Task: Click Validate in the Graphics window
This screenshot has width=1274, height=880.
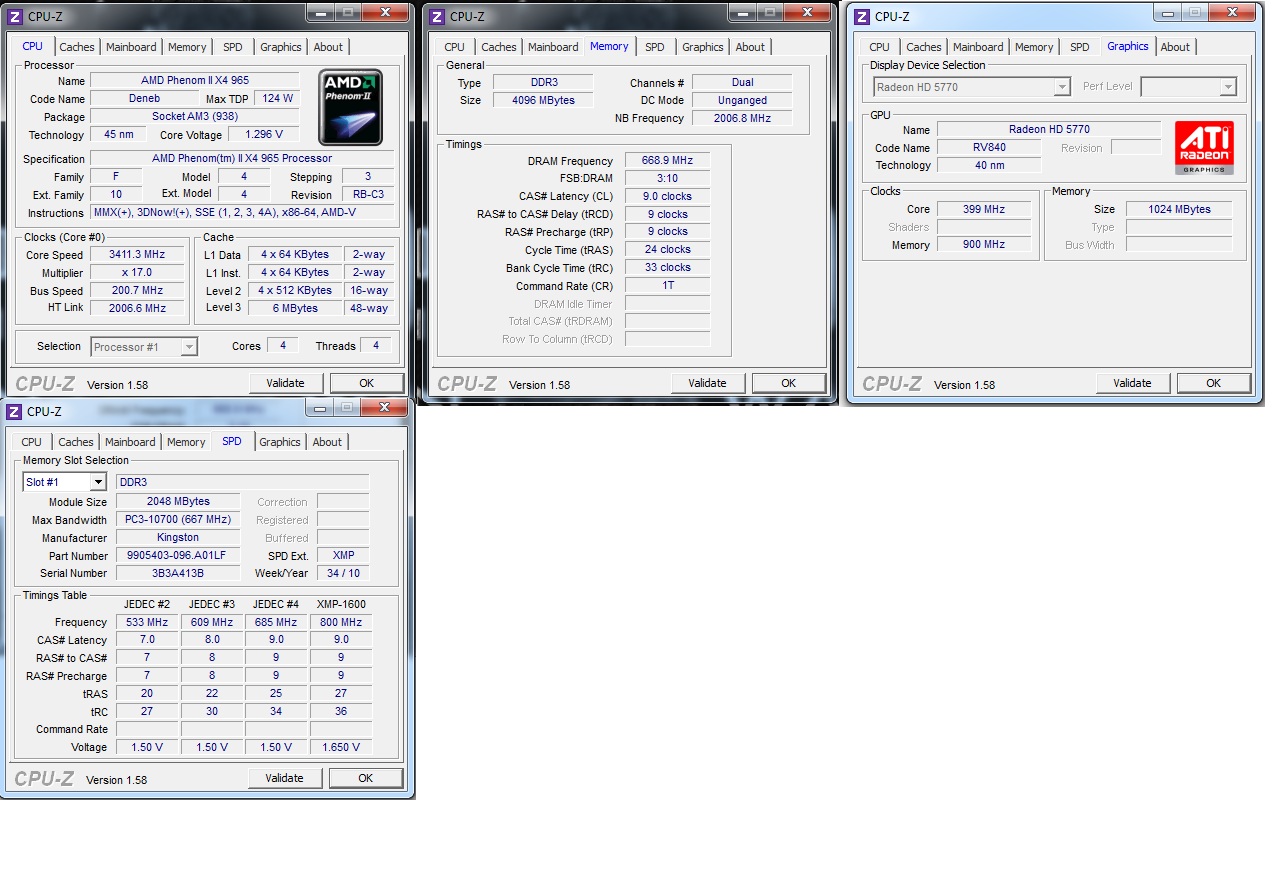Action: [1133, 383]
